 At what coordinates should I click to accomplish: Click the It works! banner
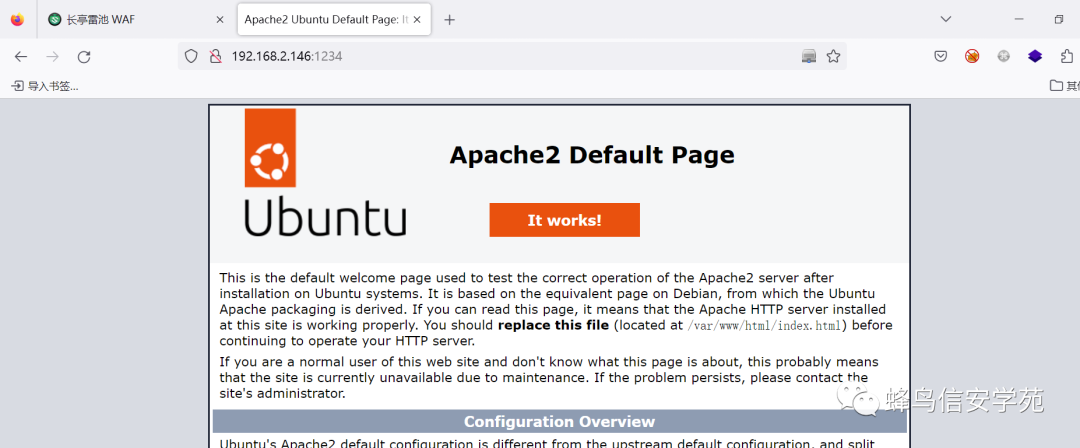pos(564,220)
